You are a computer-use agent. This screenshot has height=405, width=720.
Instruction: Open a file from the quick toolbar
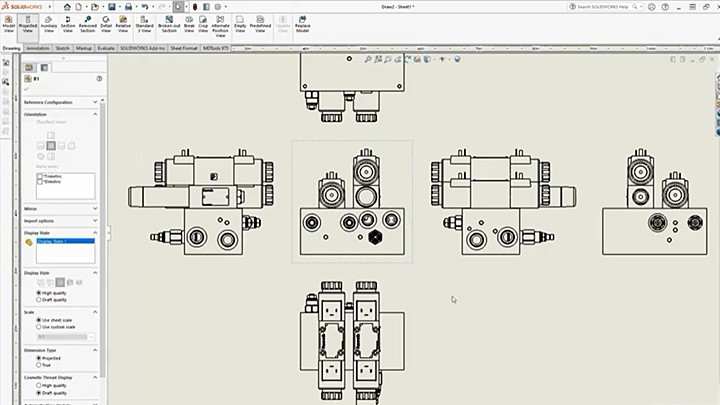click(95, 7)
